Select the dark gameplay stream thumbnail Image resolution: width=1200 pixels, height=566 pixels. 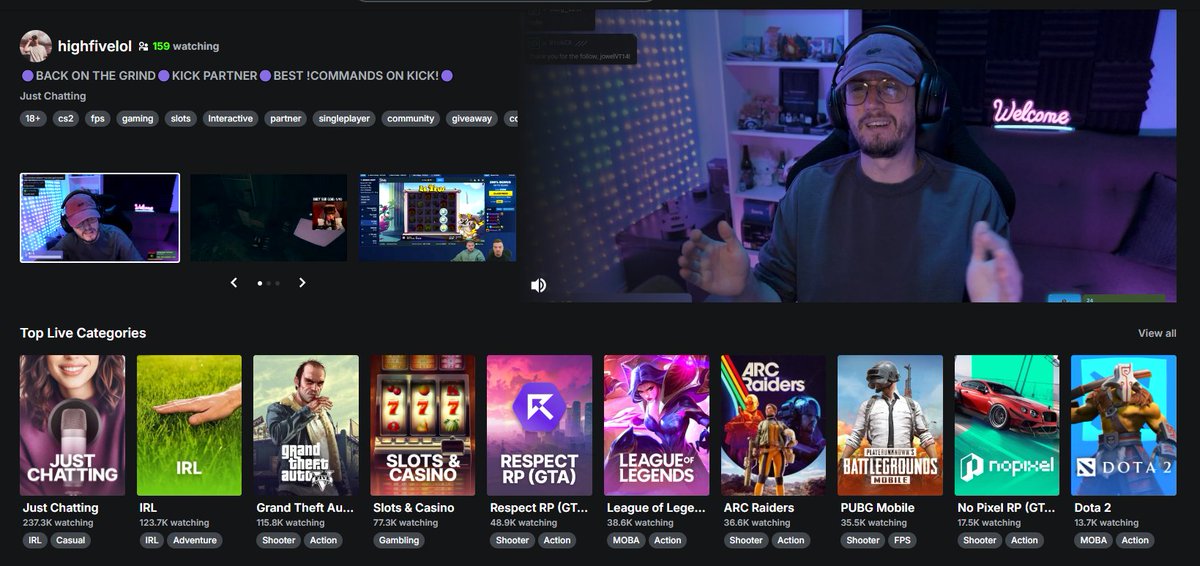[x=269, y=218]
